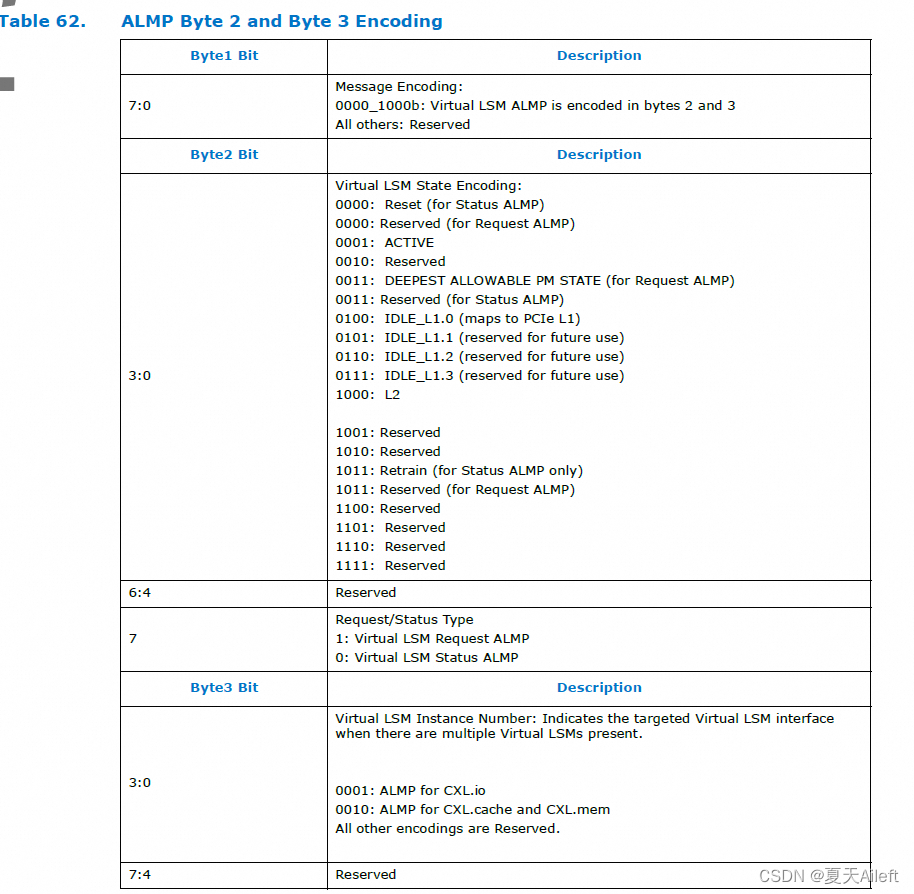
Task: Click the 1: Virtual LSM Request ALMP line
Action: click(432, 638)
